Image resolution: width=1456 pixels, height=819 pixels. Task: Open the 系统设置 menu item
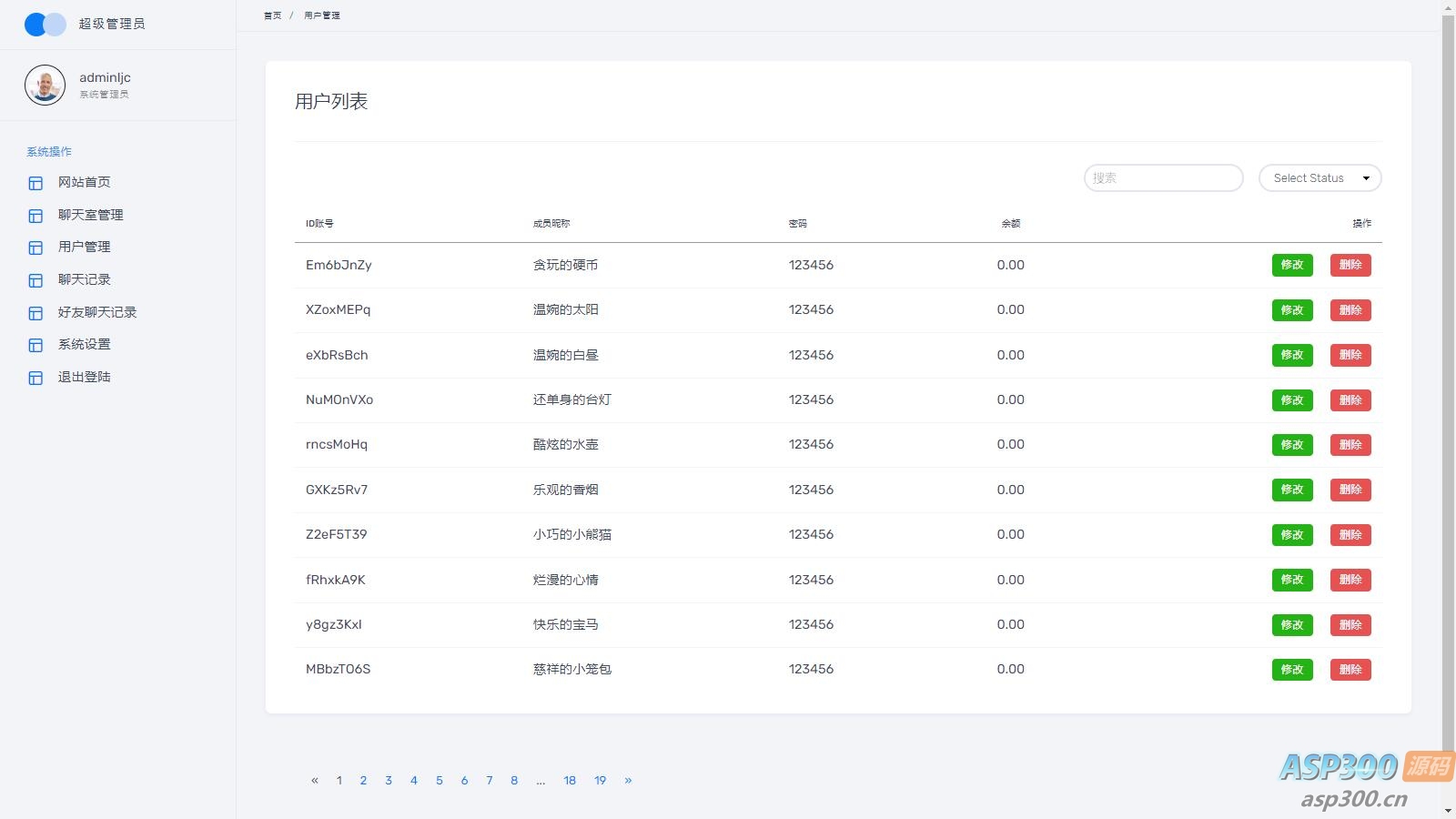(84, 344)
